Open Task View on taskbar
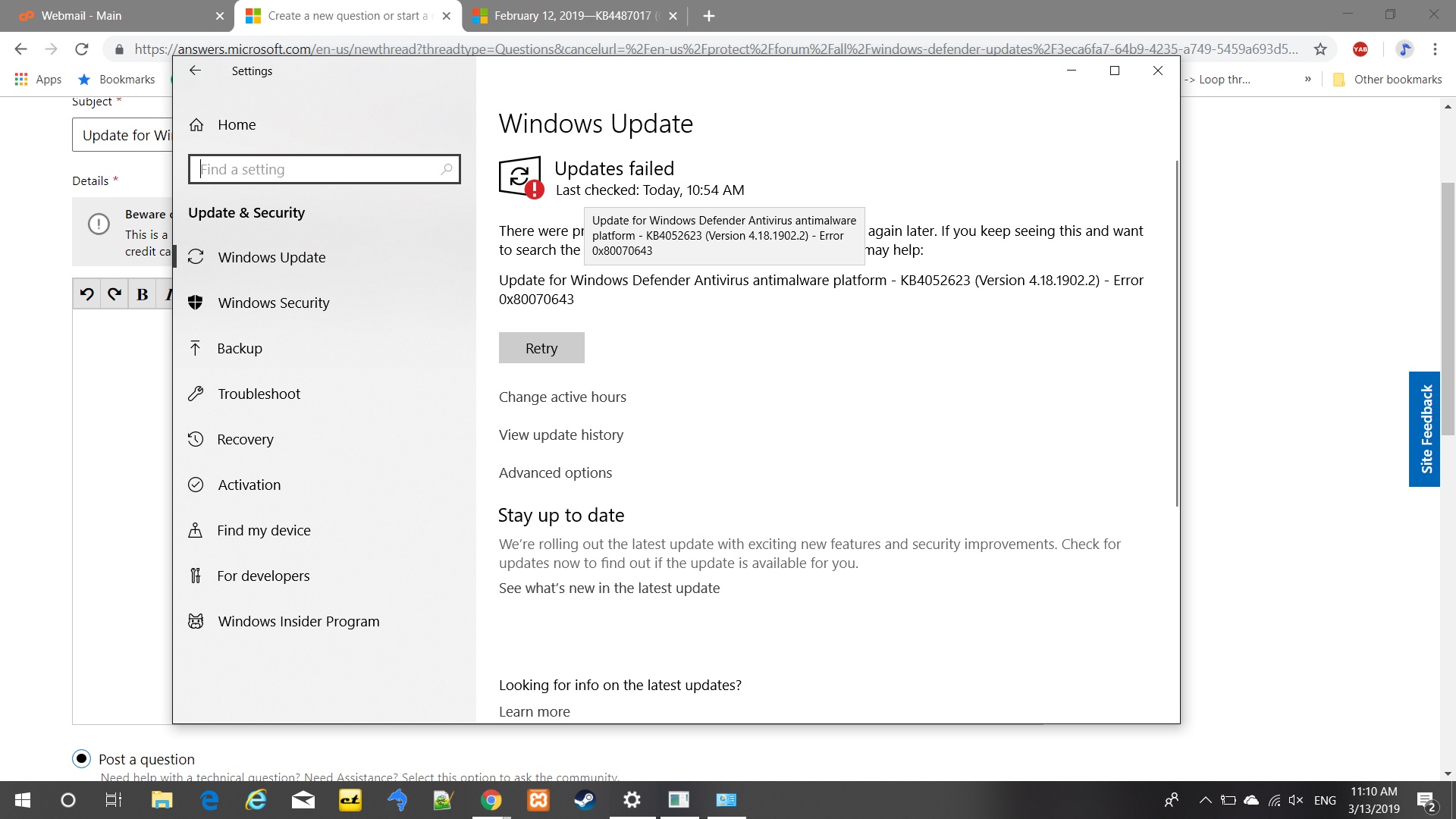 [x=114, y=800]
